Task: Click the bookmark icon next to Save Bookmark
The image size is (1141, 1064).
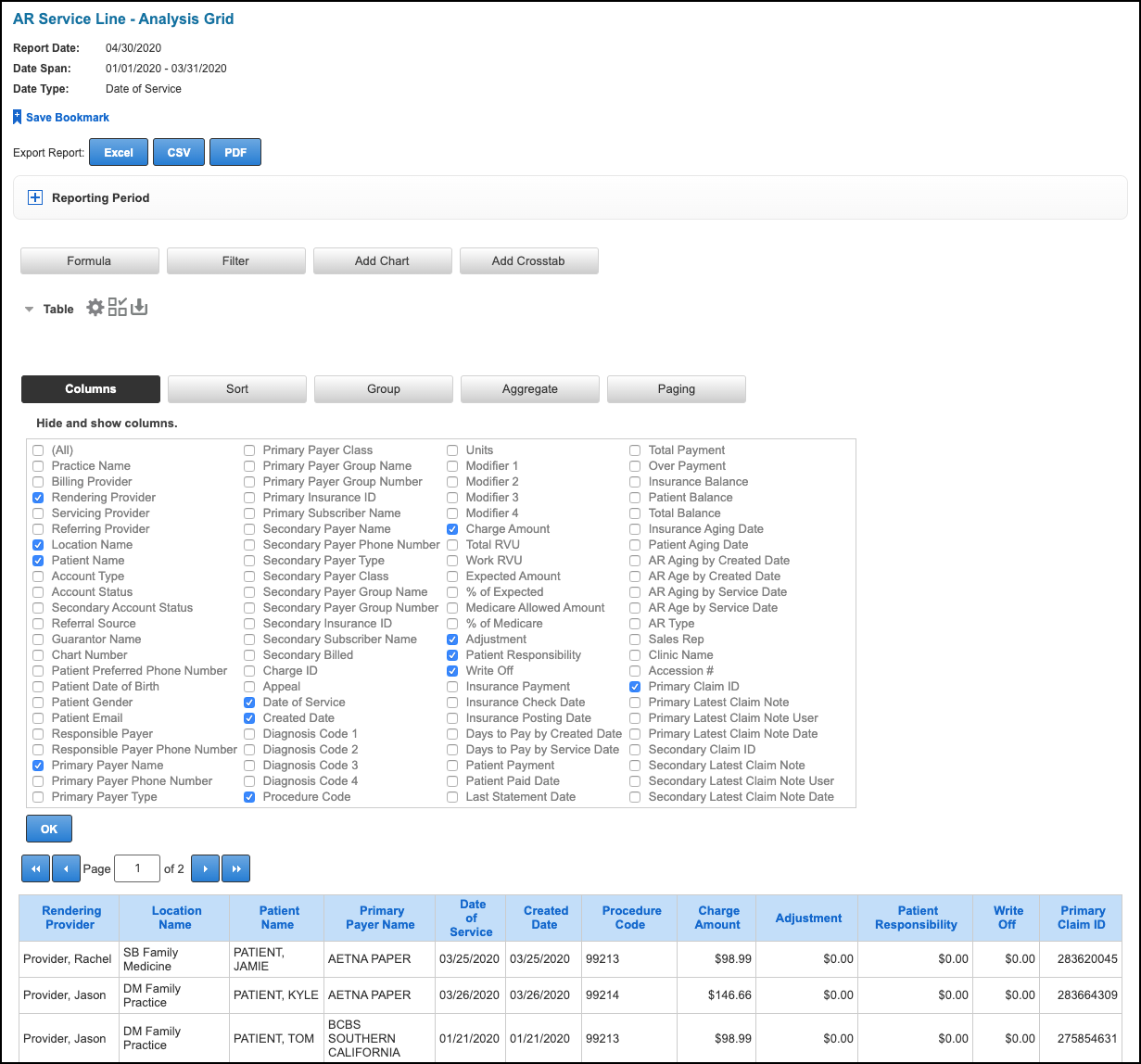Action: coord(16,116)
